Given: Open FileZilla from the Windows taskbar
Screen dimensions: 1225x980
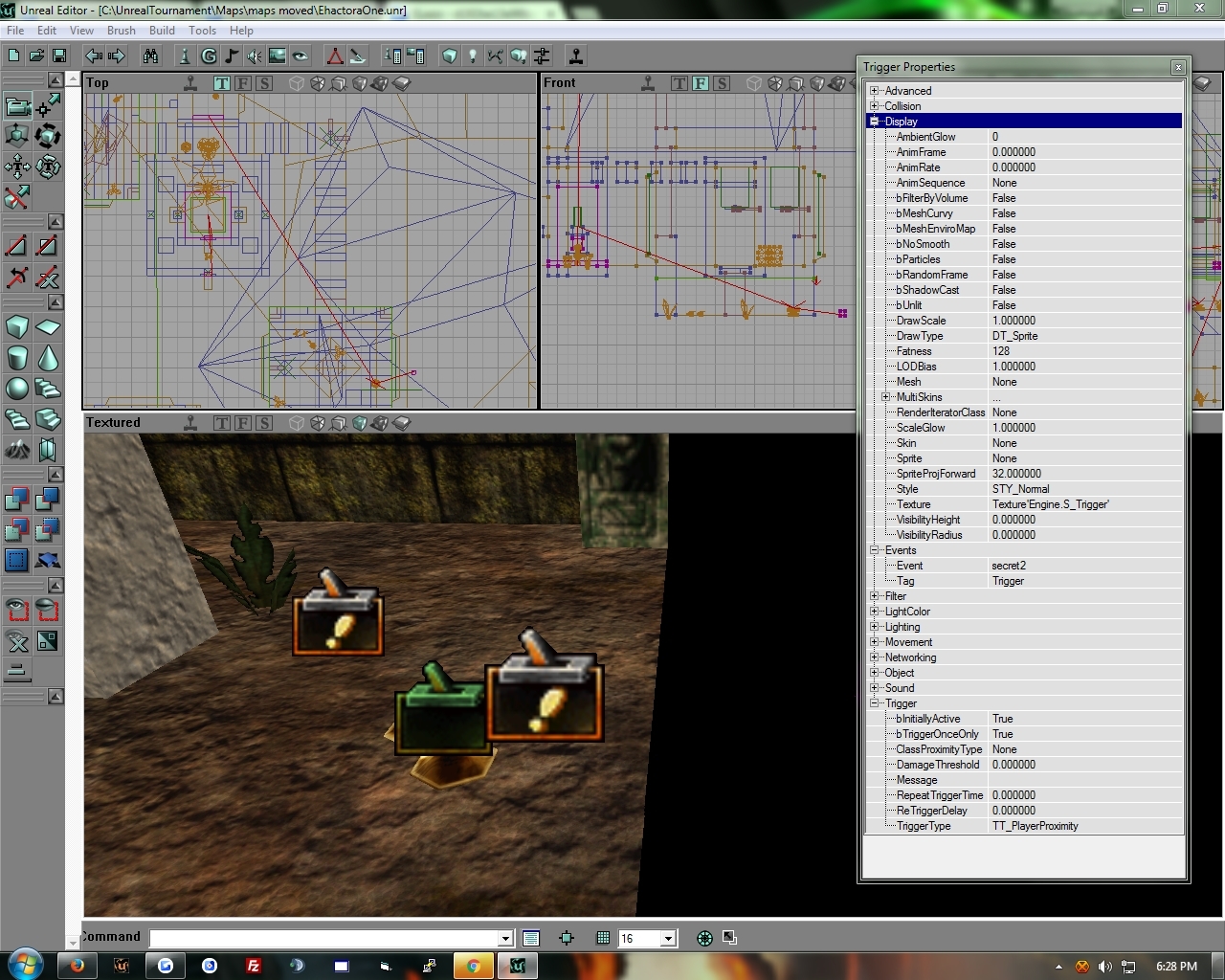Looking at the screenshot, I should (x=254, y=966).
